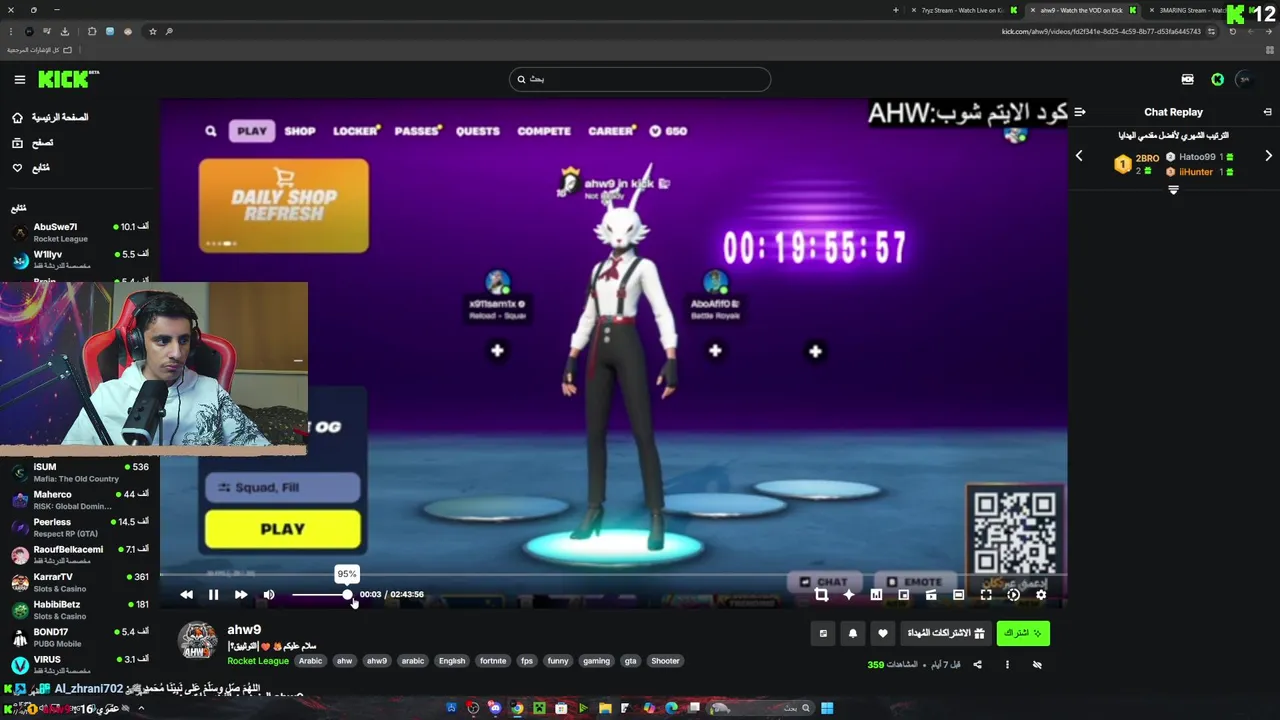This screenshot has width=1280, height=720.
Task: Rewind the video playback
Action: [186, 594]
